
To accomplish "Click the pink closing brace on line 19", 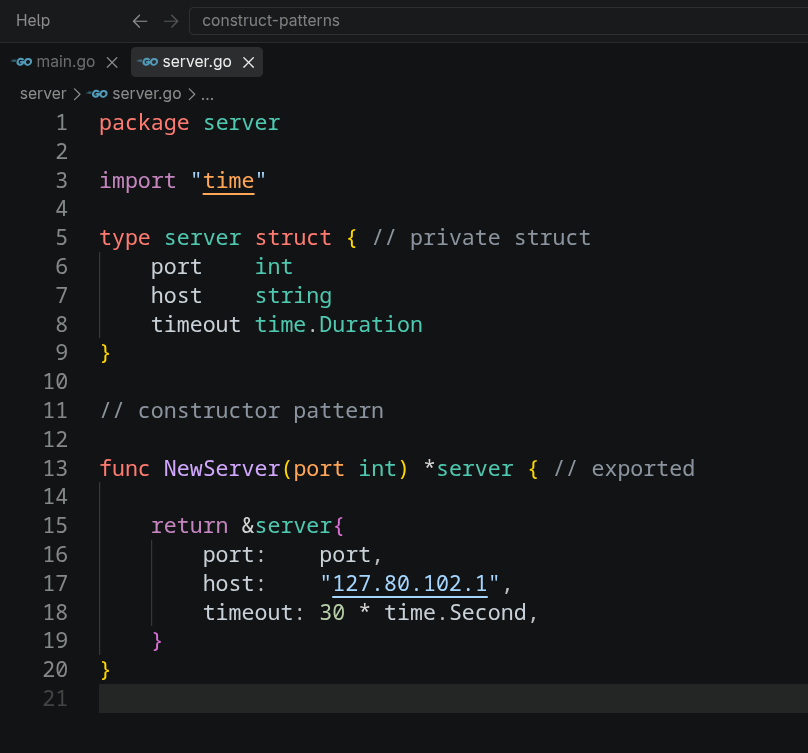I will click(x=157, y=641).
